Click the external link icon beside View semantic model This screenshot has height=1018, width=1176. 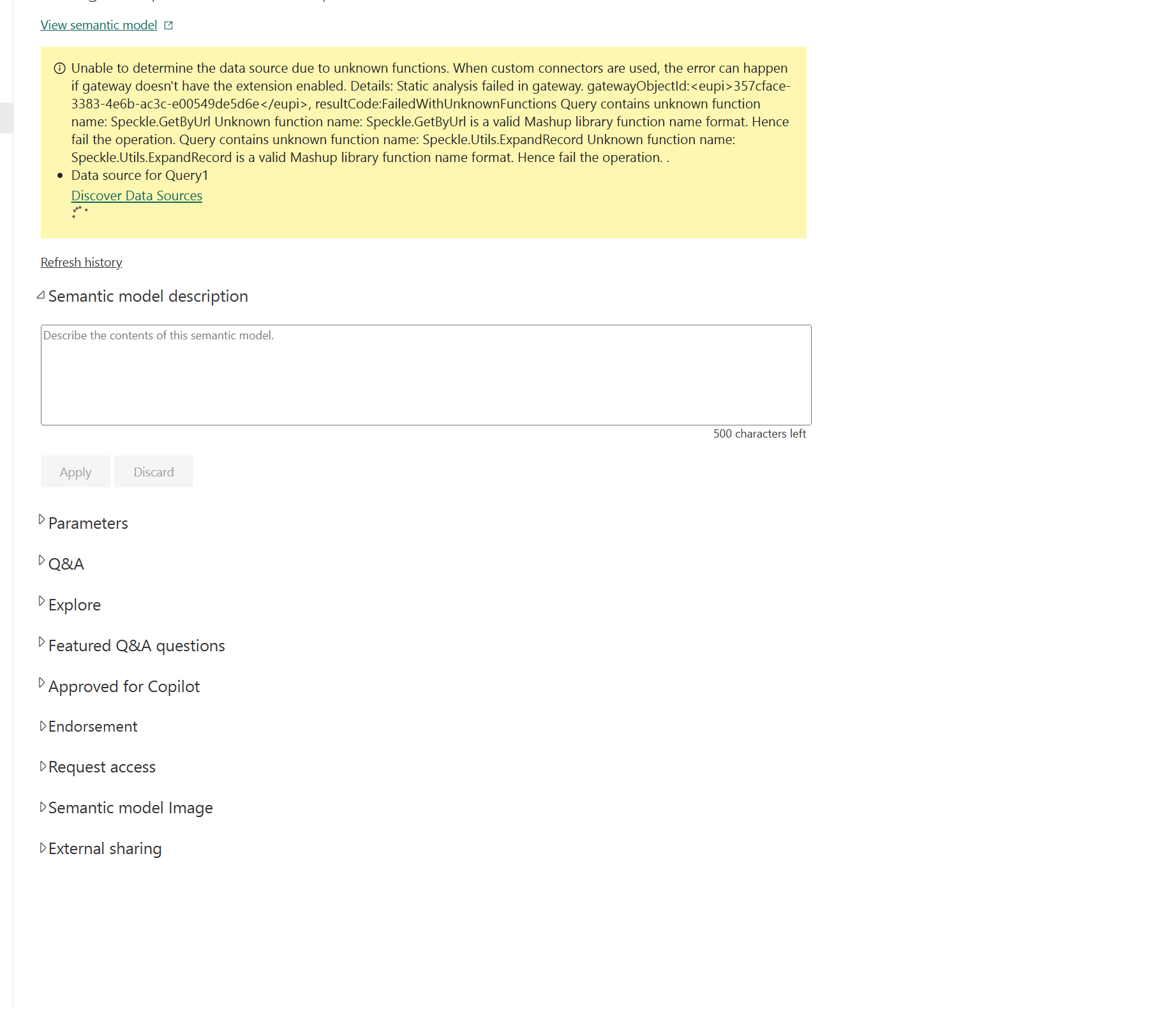168,26
